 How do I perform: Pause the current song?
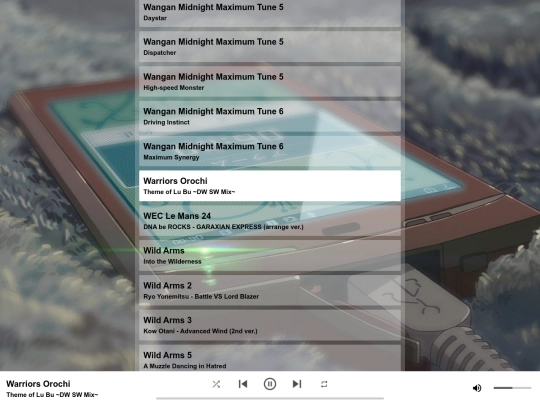click(270, 384)
